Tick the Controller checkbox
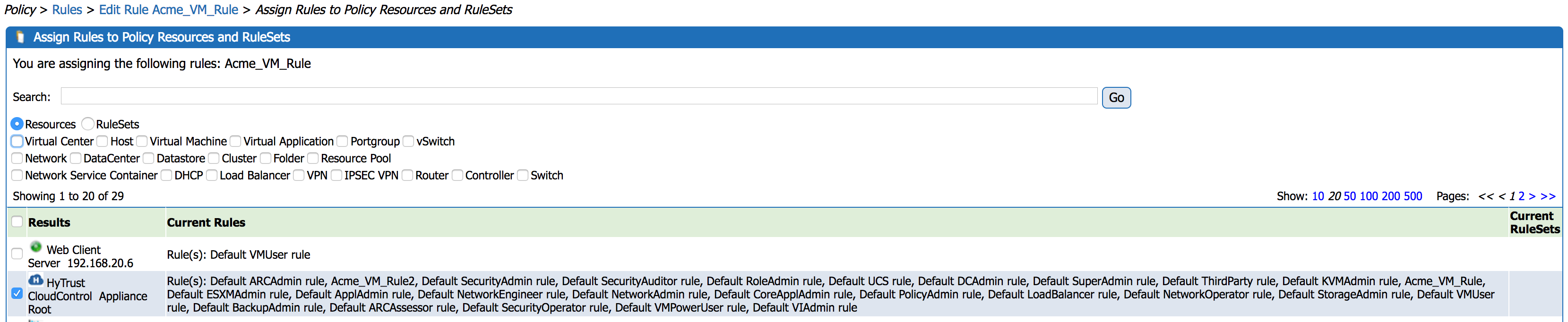The height and width of the screenshot is (322, 1568). coord(457,175)
